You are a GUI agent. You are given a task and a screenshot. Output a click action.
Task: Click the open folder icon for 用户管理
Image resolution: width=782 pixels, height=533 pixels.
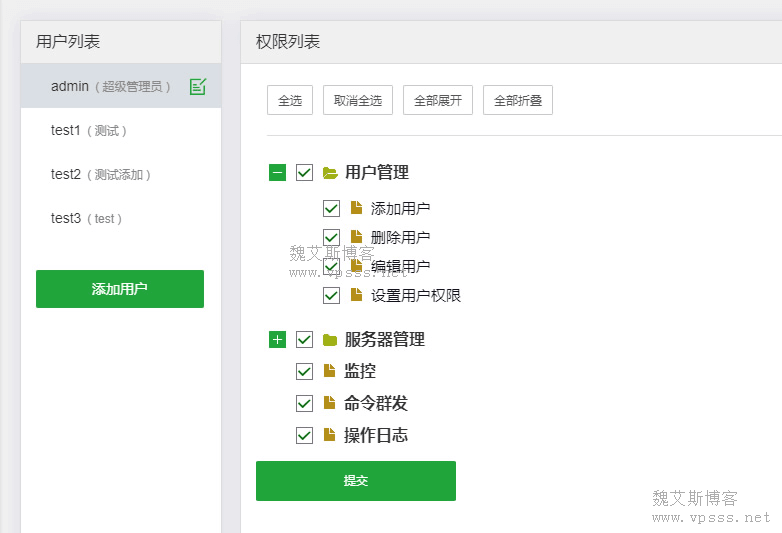click(x=330, y=173)
